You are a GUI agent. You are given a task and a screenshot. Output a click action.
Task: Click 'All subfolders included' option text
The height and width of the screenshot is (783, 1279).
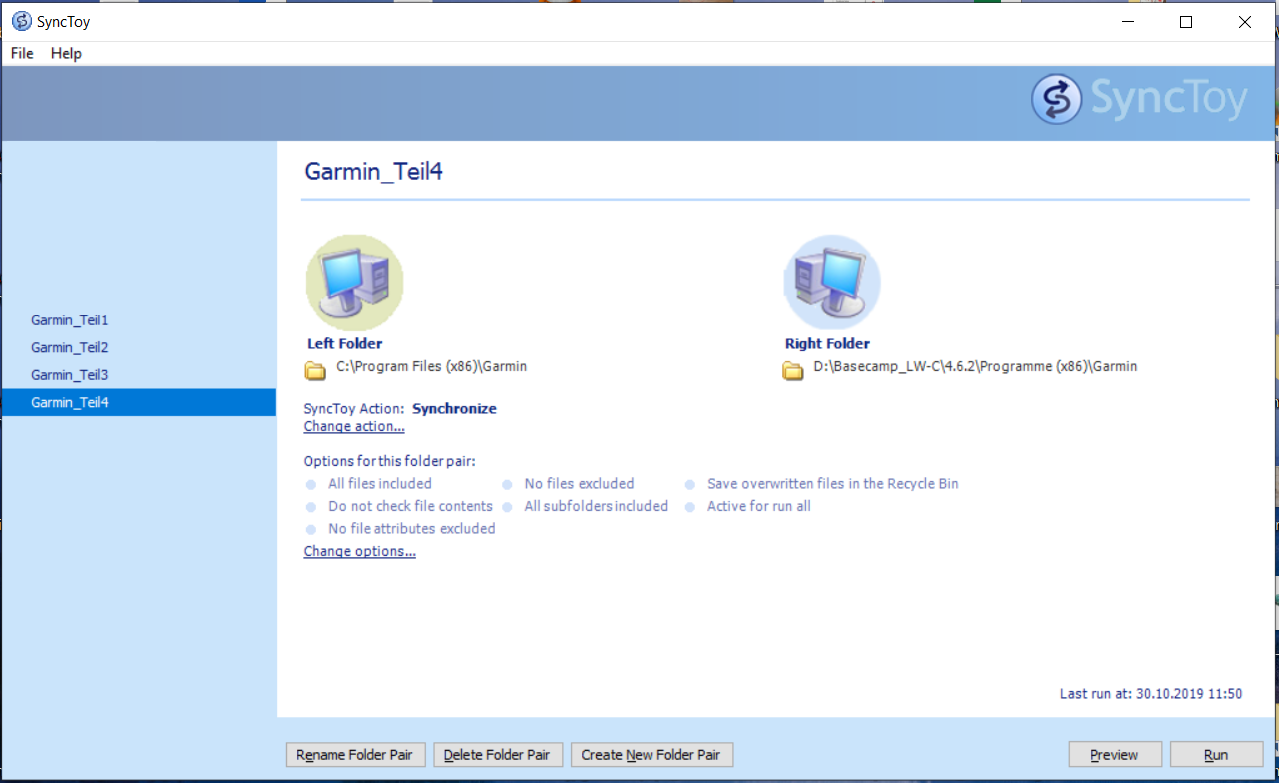pyautogui.click(x=596, y=506)
